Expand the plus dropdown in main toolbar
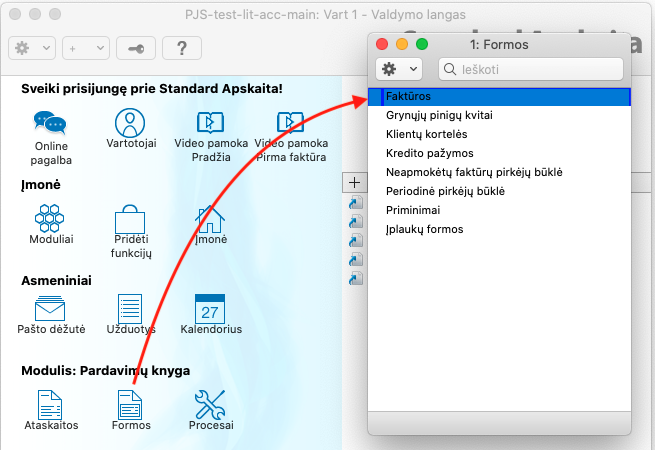655x450 pixels. [x=84, y=48]
